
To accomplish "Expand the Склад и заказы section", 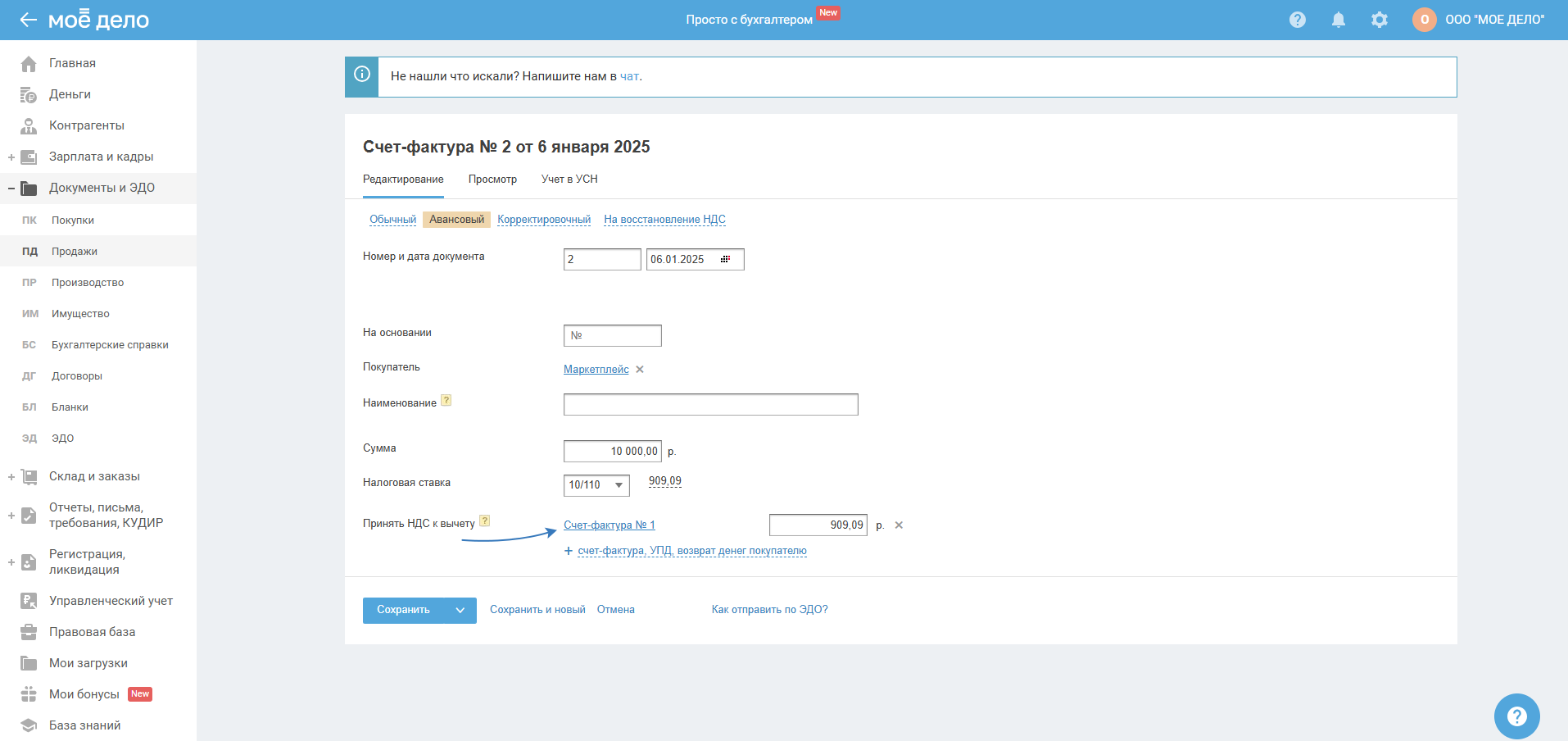I will [x=11, y=476].
